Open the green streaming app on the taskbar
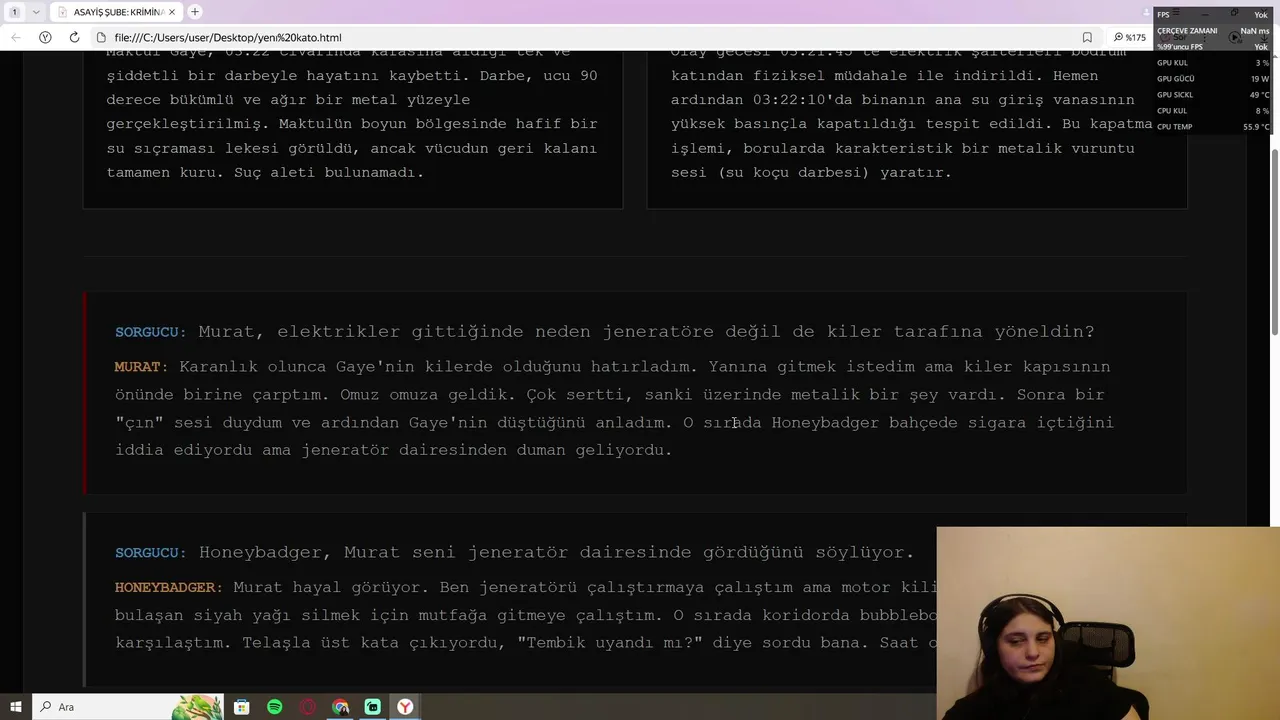 373,707
